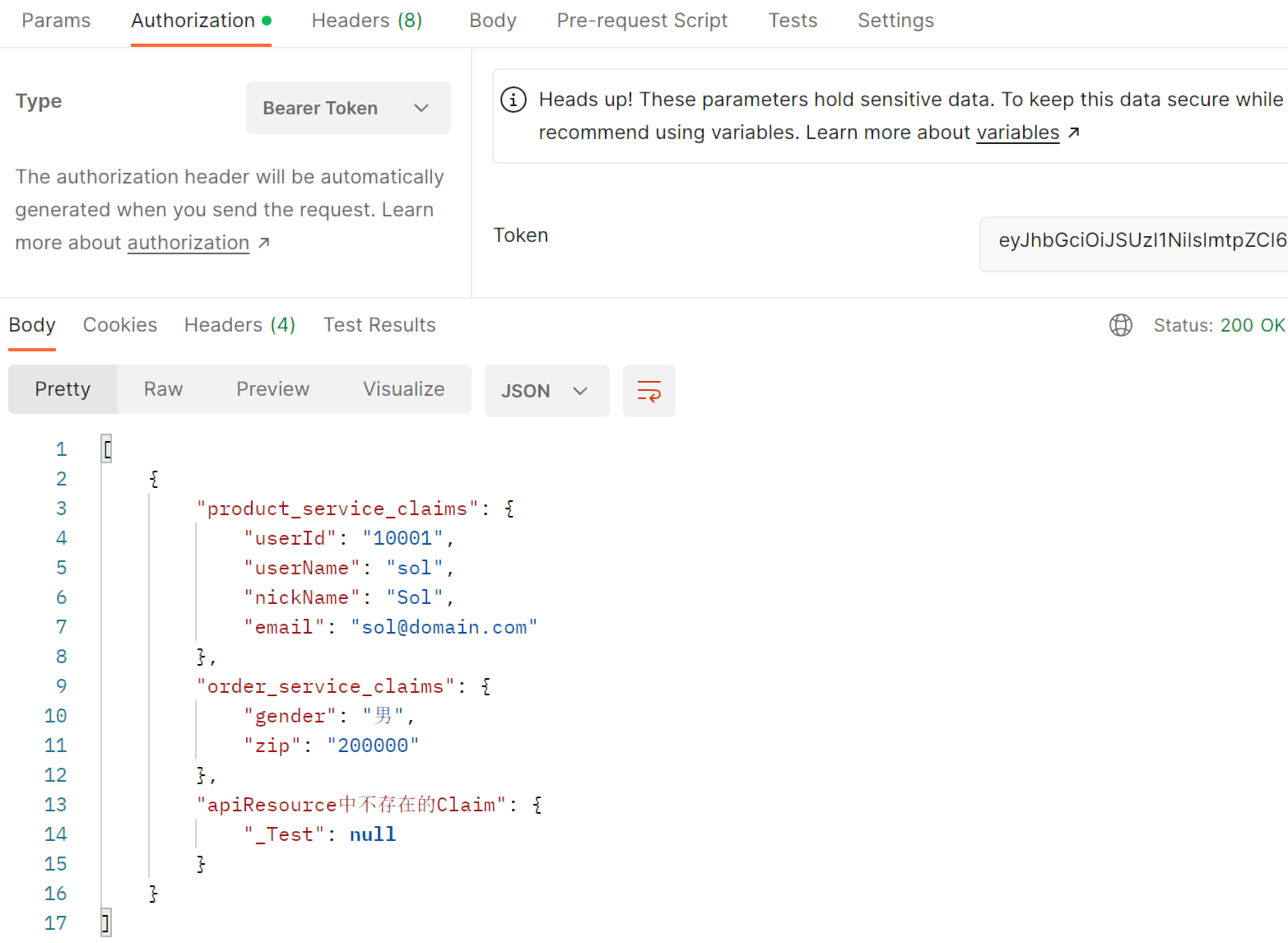1288x943 pixels.
Task: Click the opening bracket on line 1
Action: (x=107, y=448)
